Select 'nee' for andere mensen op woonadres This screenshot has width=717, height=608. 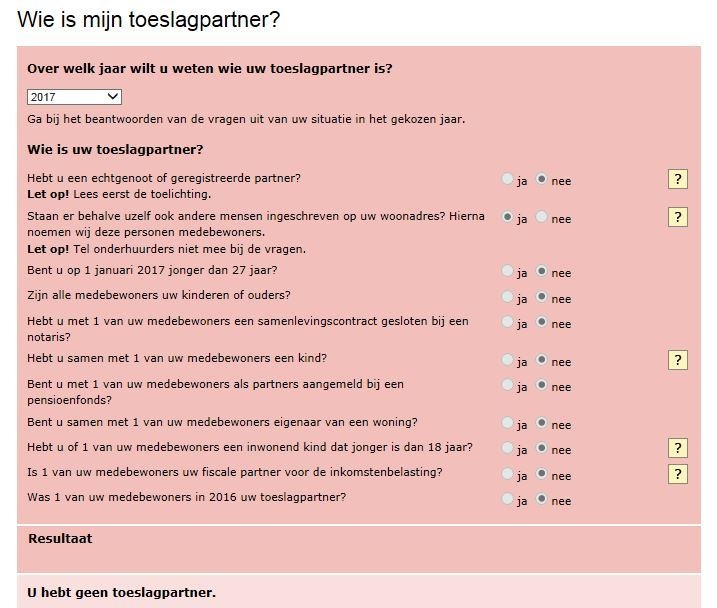542,217
